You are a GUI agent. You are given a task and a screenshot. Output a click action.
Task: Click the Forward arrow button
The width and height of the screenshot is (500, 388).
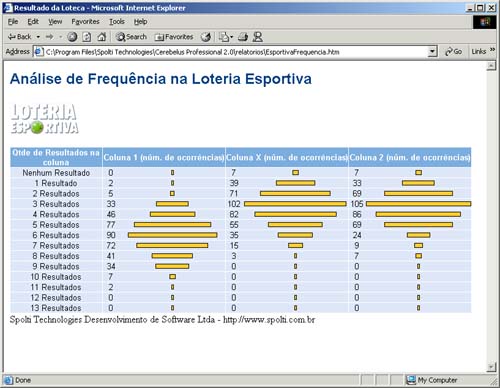tap(50, 37)
